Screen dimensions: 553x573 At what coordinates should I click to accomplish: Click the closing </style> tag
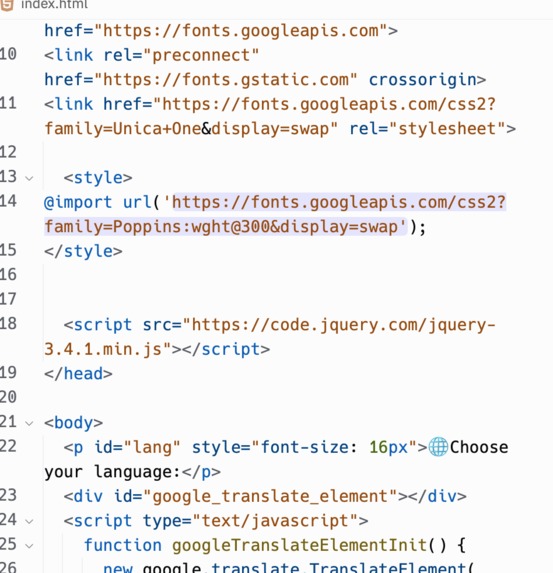pyautogui.click(x=83, y=251)
